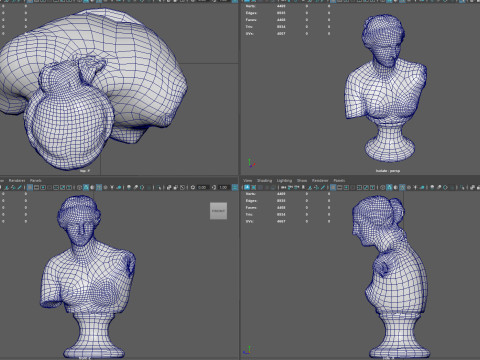Toggle grid display in bottom-left panel
The image size is (480, 360).
click(x=30, y=187)
